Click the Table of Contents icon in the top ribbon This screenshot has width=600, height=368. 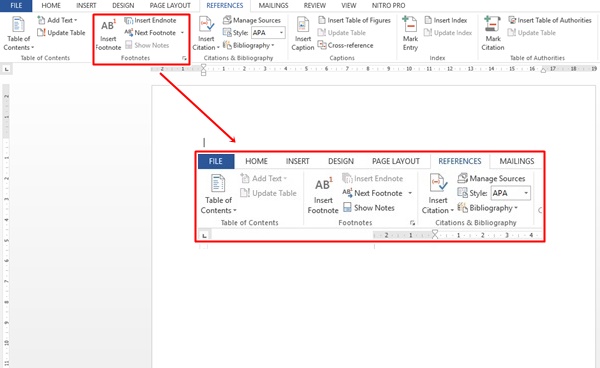18,24
